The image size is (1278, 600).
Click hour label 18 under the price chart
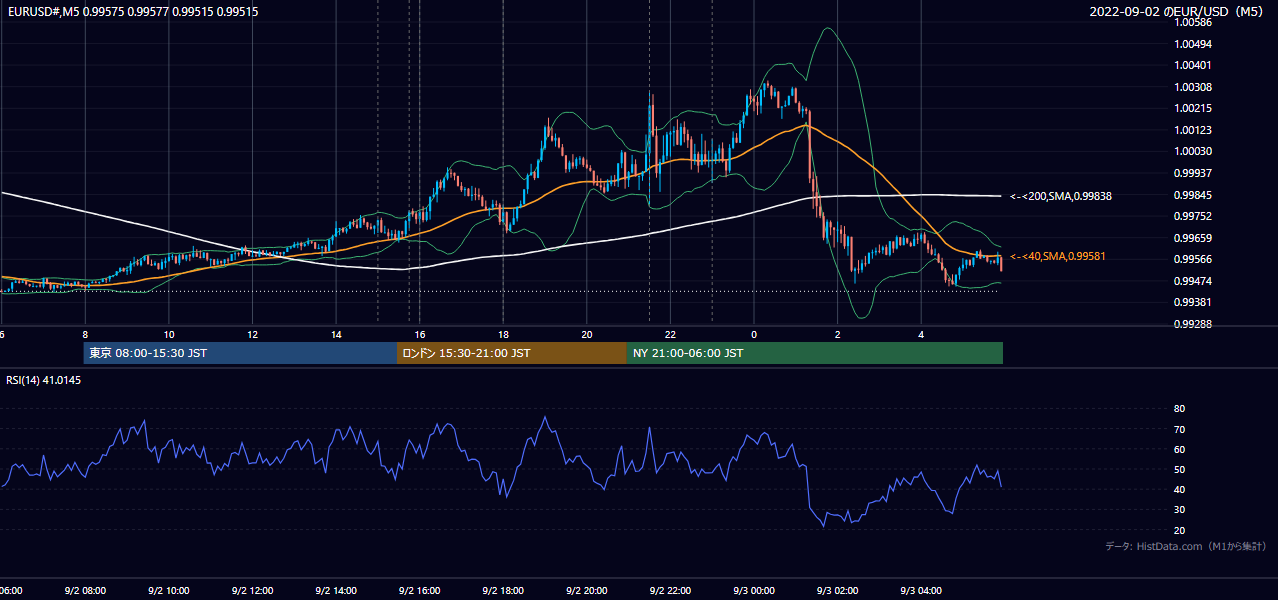point(503,335)
